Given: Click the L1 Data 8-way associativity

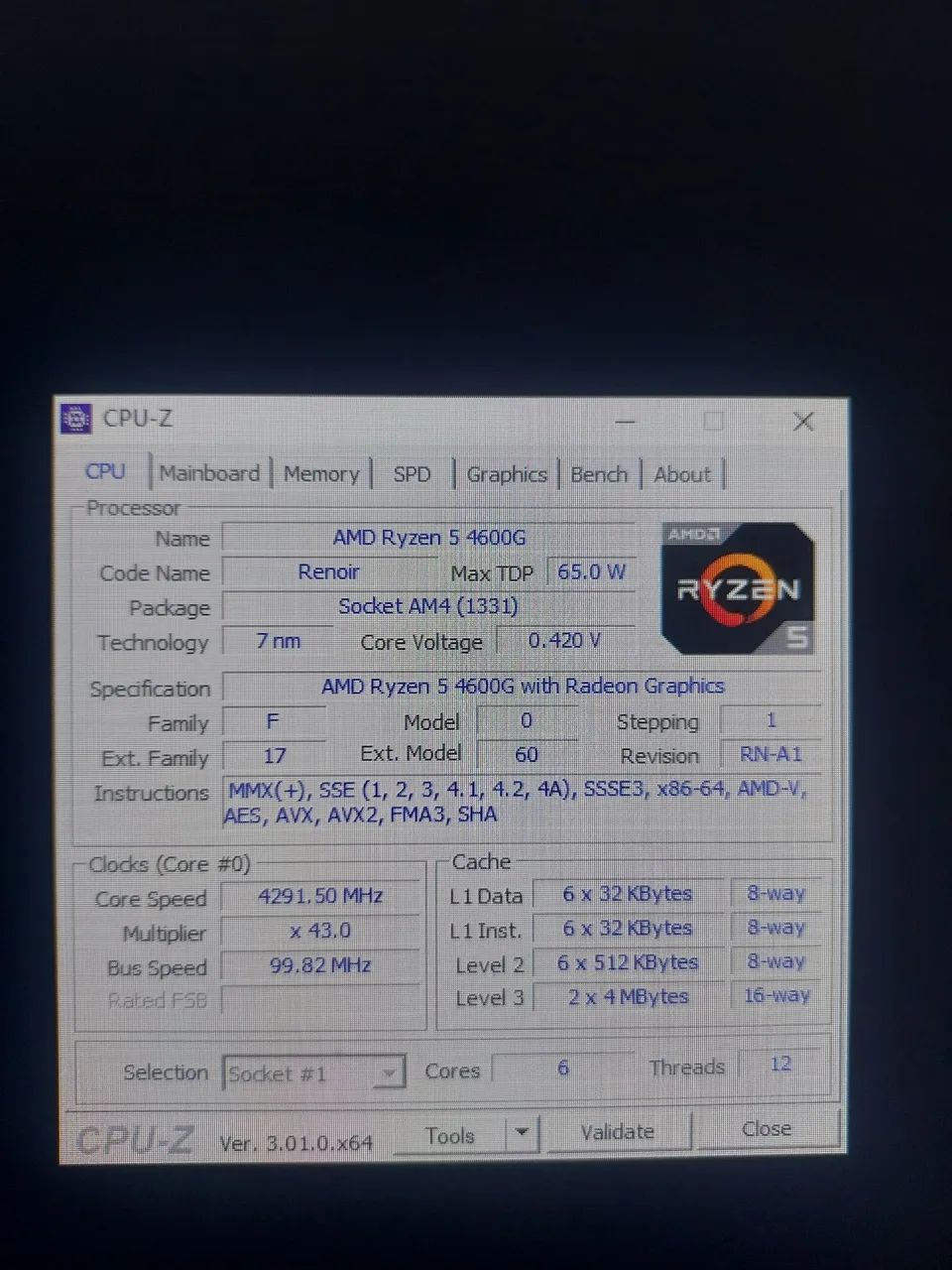Looking at the screenshot, I should (775, 893).
